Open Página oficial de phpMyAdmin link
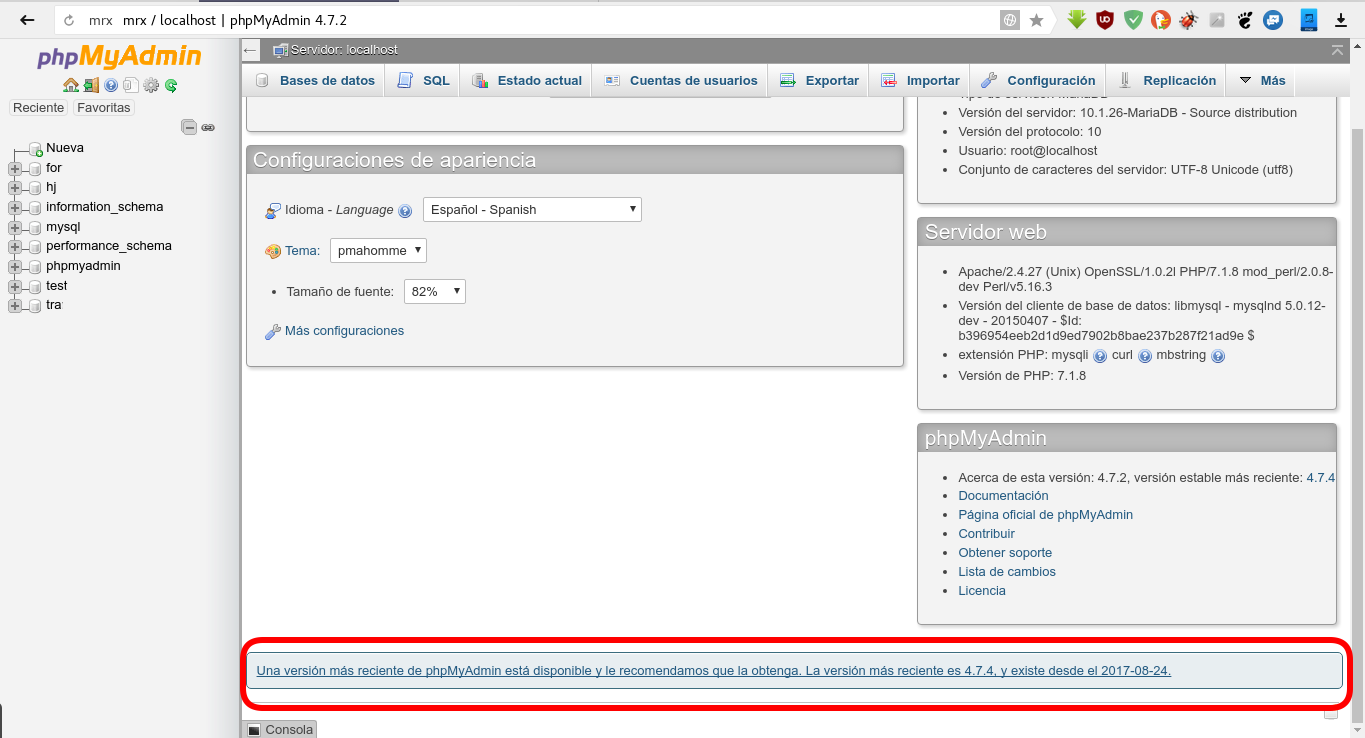Screen dimensions: 1365x738 [x=1045, y=515]
